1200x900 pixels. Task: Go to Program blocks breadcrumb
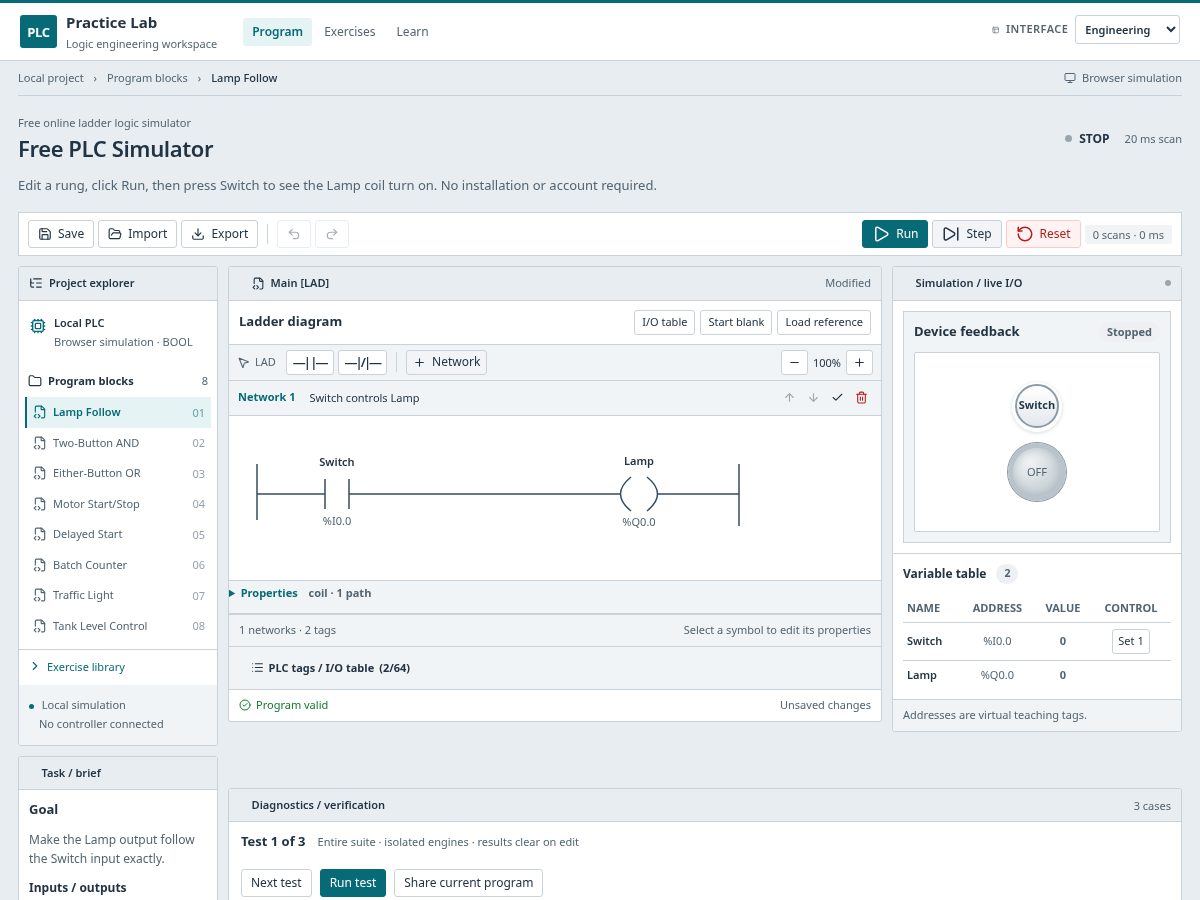(x=147, y=78)
